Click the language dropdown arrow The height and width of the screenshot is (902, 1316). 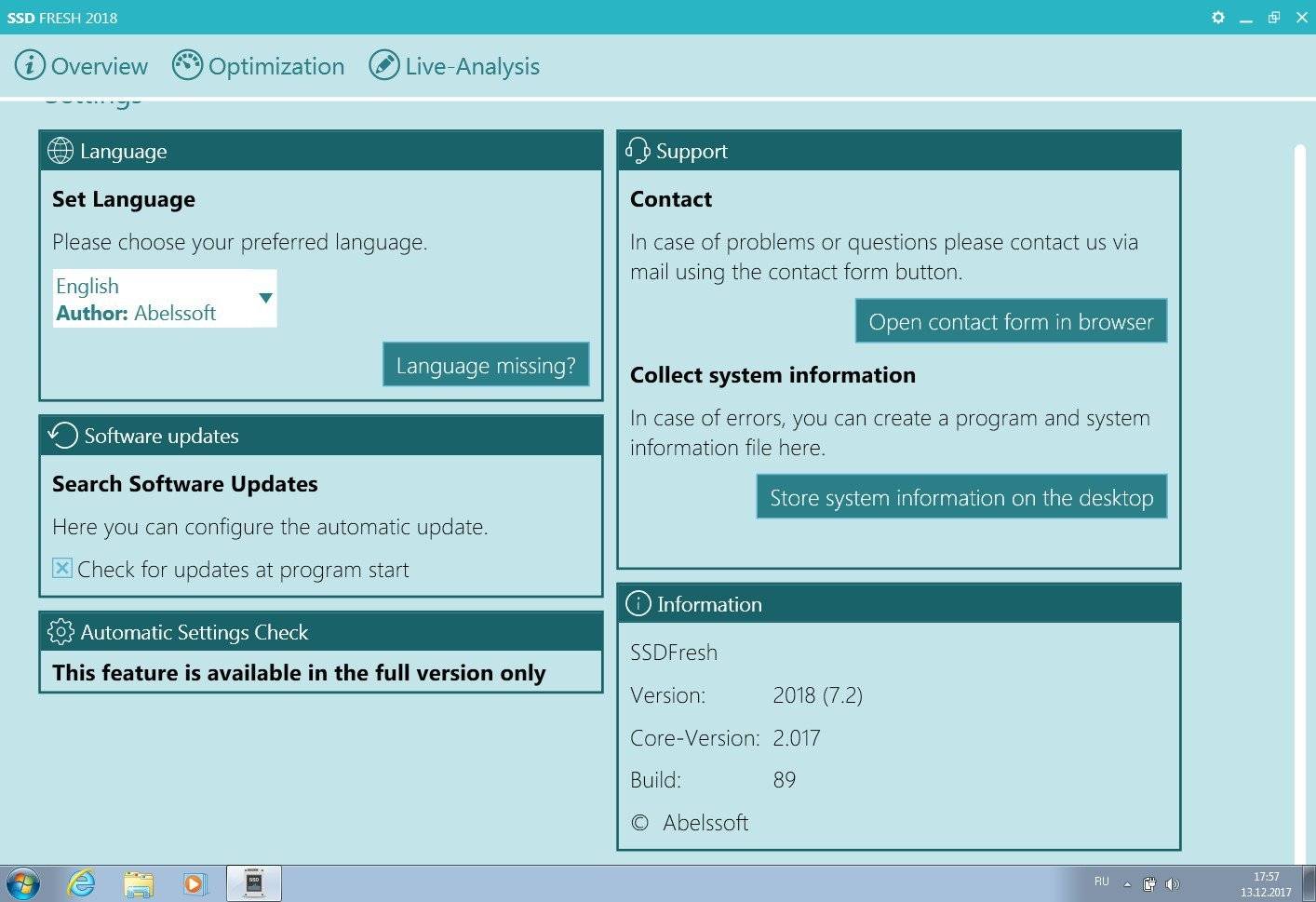click(265, 298)
